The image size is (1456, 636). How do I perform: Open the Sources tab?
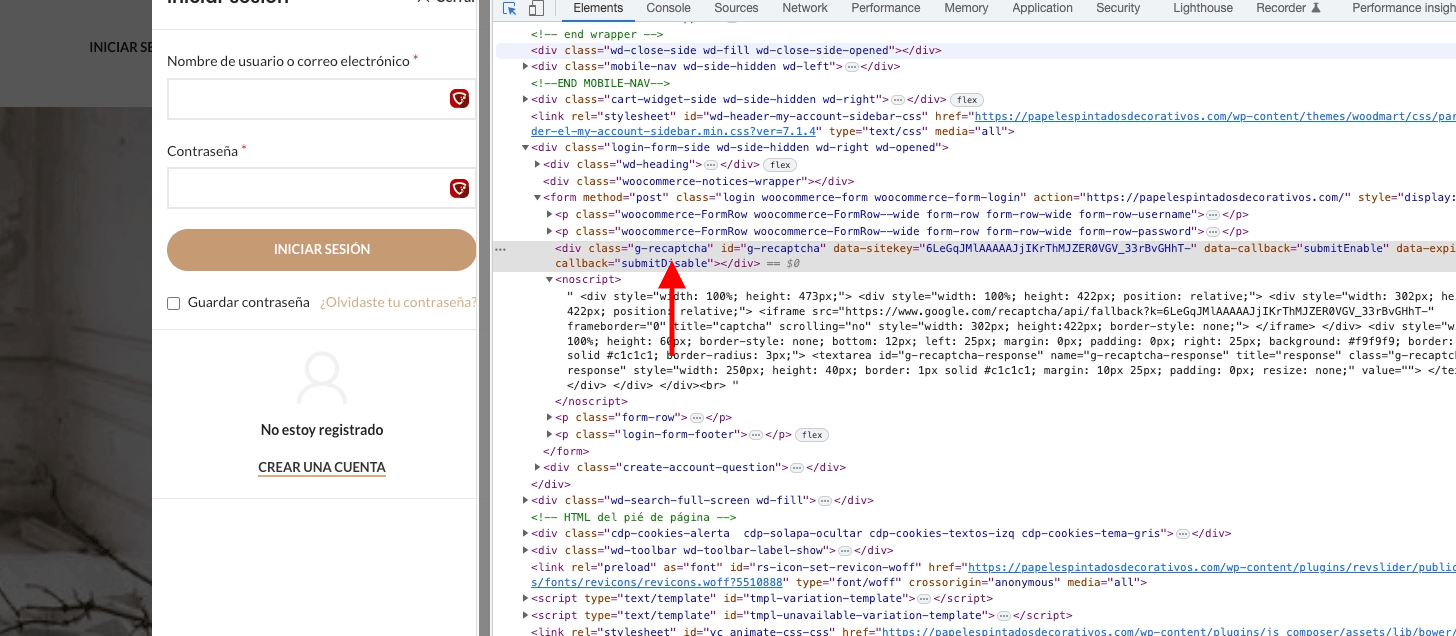[x=736, y=9]
